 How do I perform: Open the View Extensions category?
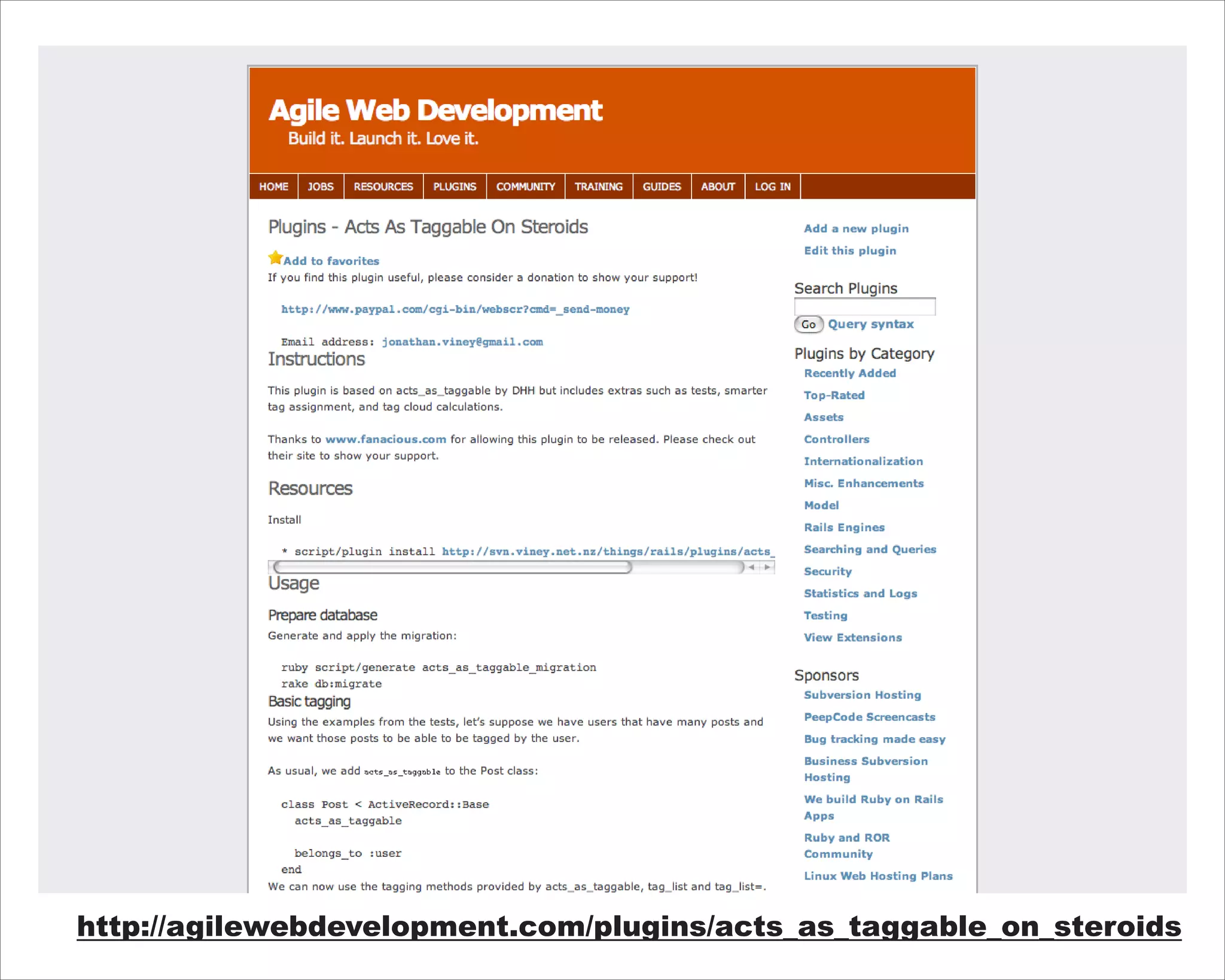coord(852,638)
